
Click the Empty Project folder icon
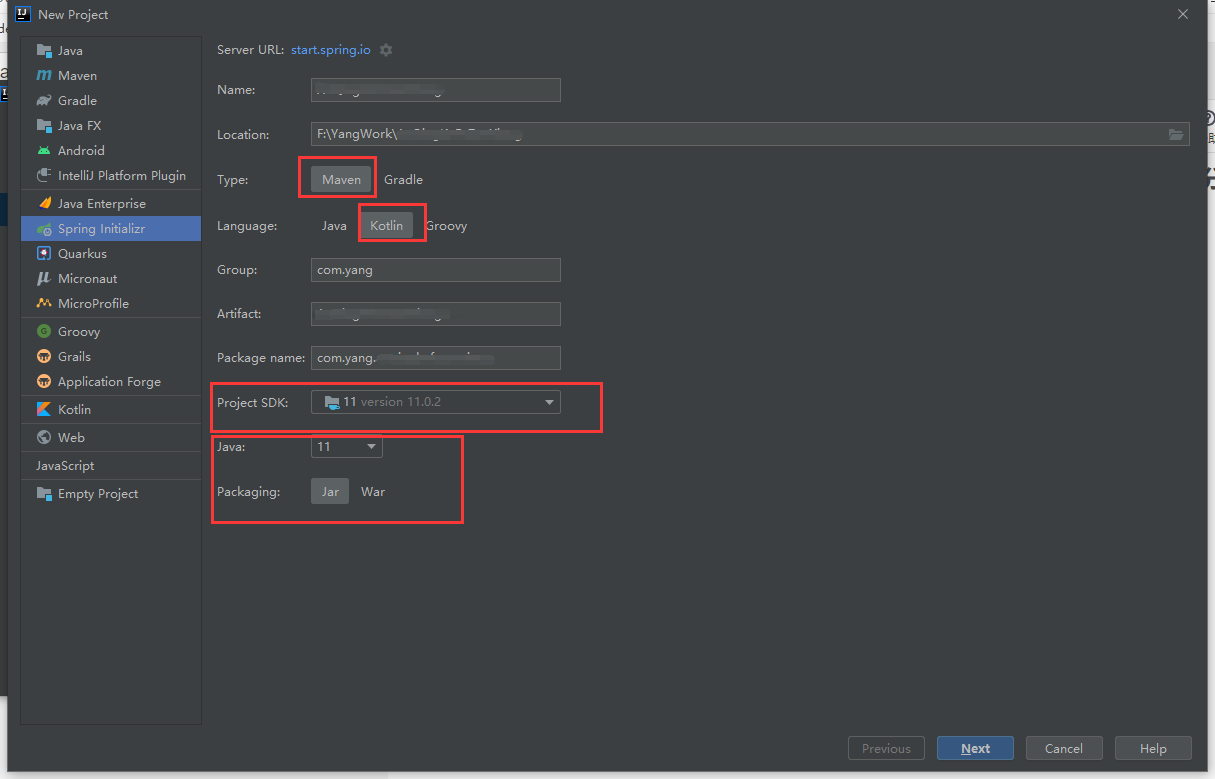pos(44,493)
